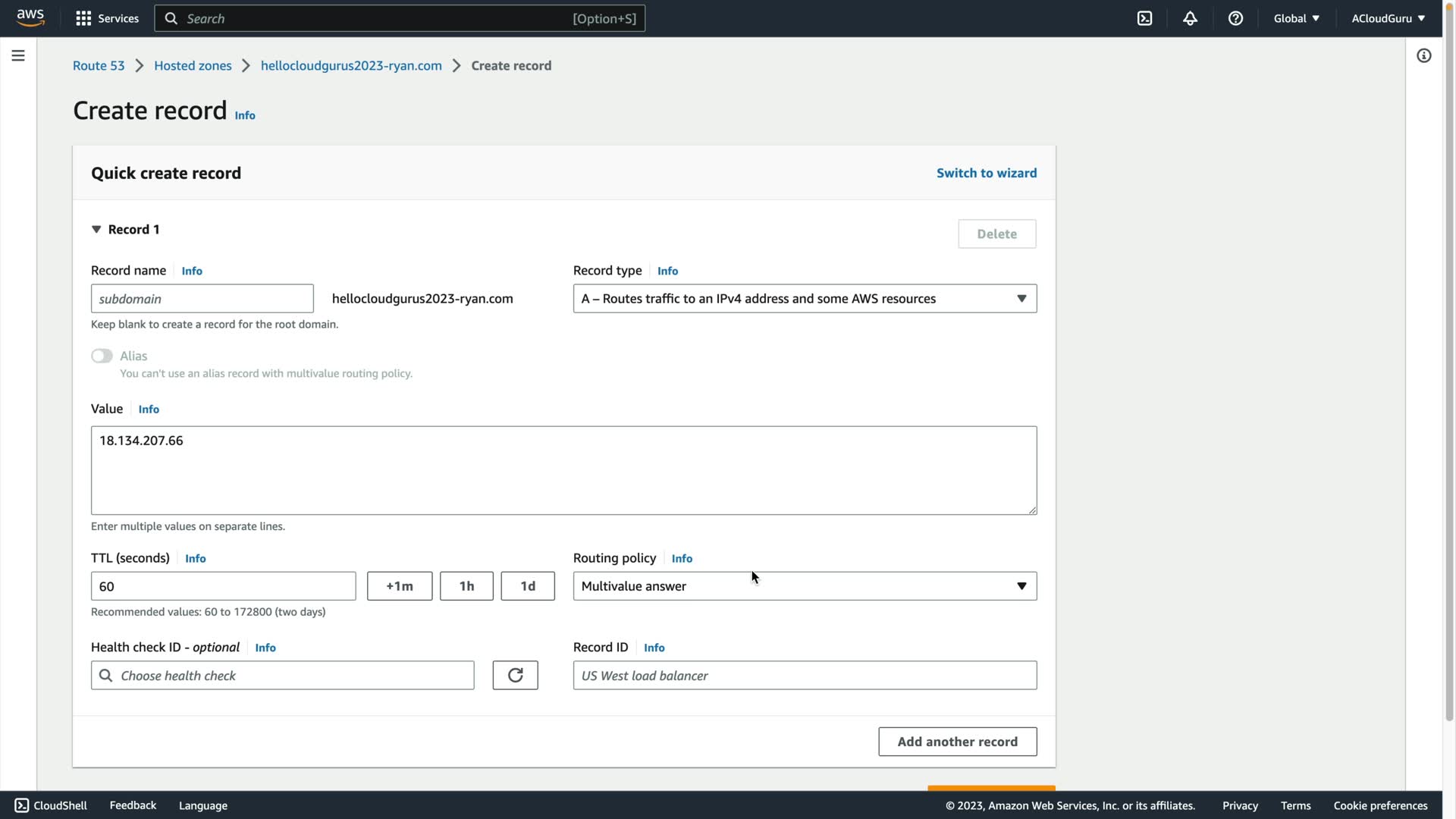Open the Routing policy dropdown

[805, 586]
